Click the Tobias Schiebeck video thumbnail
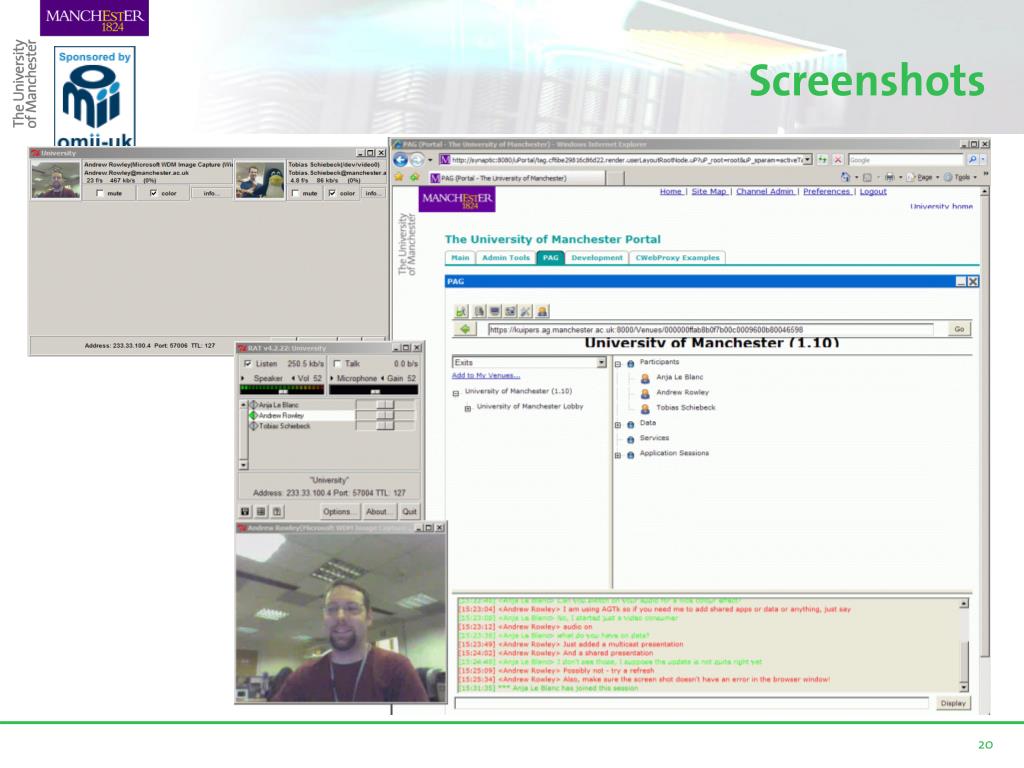The width and height of the screenshot is (1024, 768). pos(260,180)
